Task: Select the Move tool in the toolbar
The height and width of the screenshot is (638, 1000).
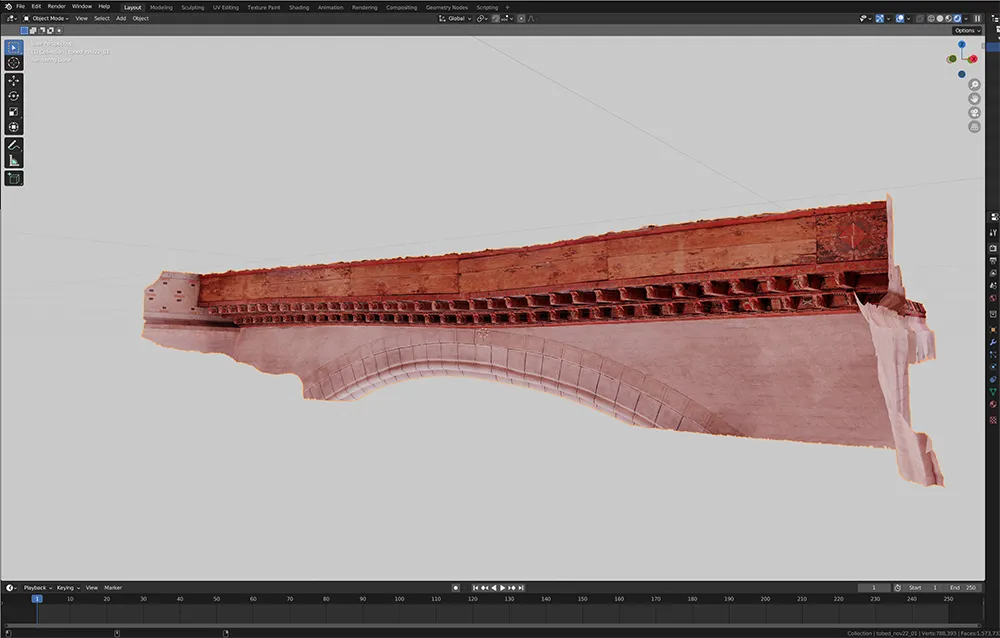Action: [x=14, y=80]
